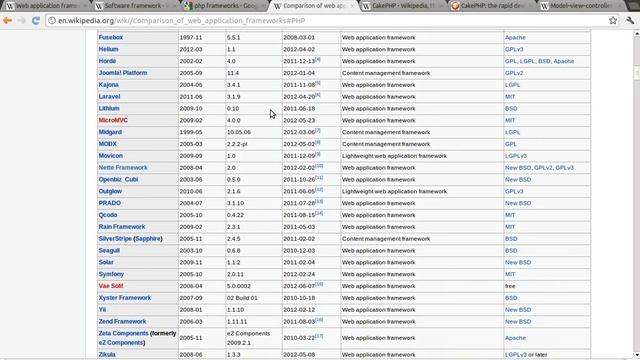Image resolution: width=640 pixels, height=360 pixels.
Task: Open the Lithium framework link
Action: coord(109,108)
